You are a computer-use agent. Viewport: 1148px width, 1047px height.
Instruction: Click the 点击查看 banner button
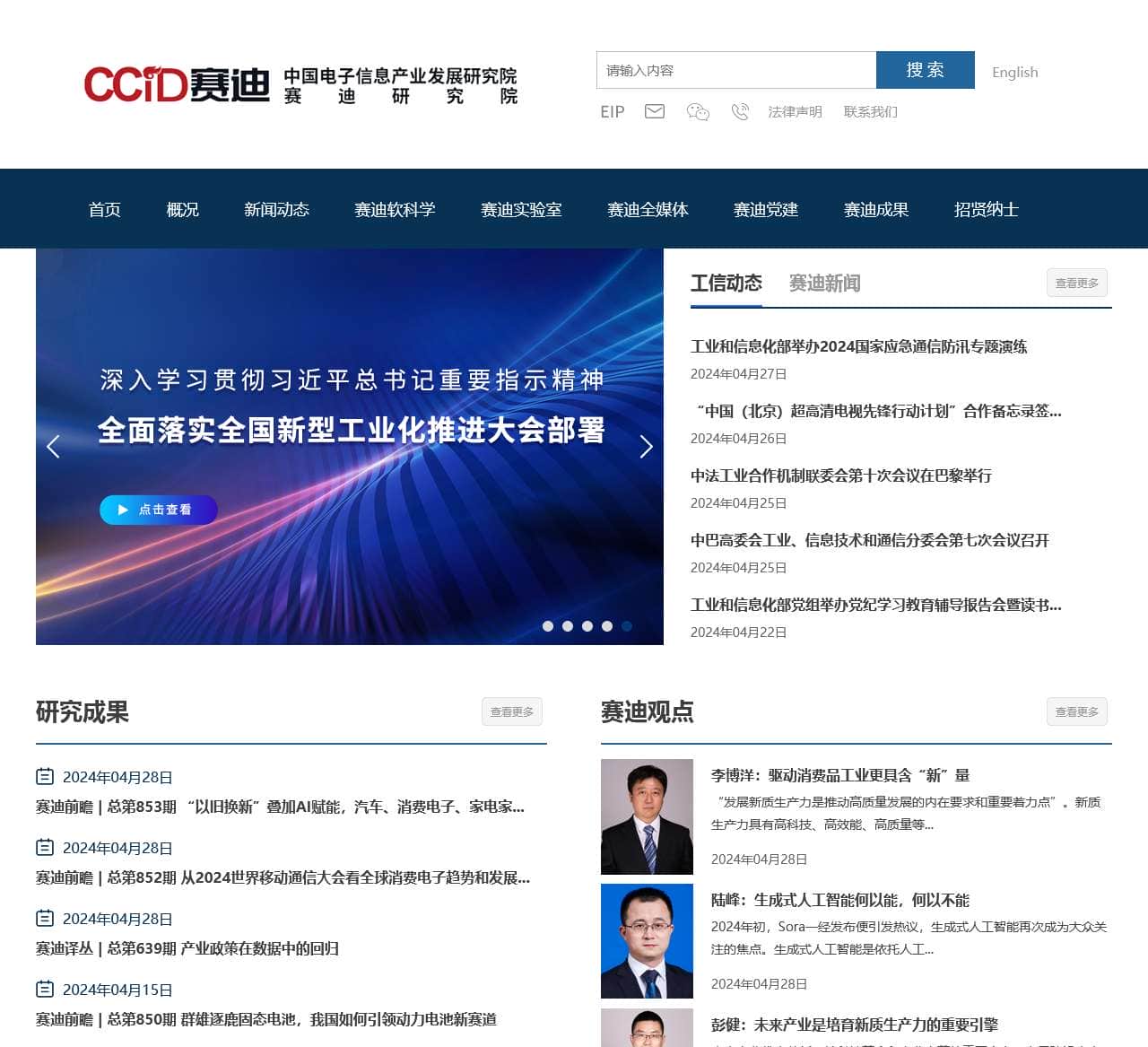pyautogui.click(x=159, y=510)
